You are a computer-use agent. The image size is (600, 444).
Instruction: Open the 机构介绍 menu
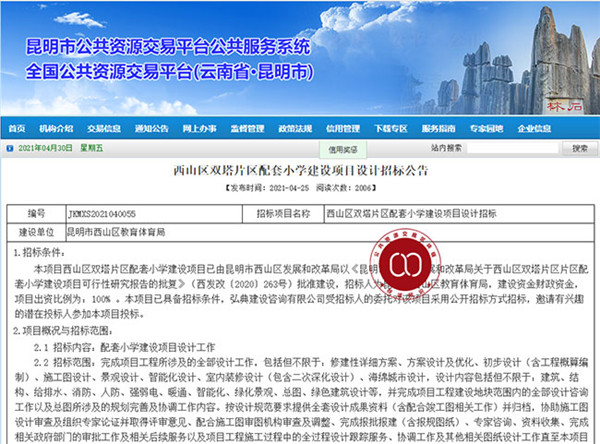[x=57, y=129]
